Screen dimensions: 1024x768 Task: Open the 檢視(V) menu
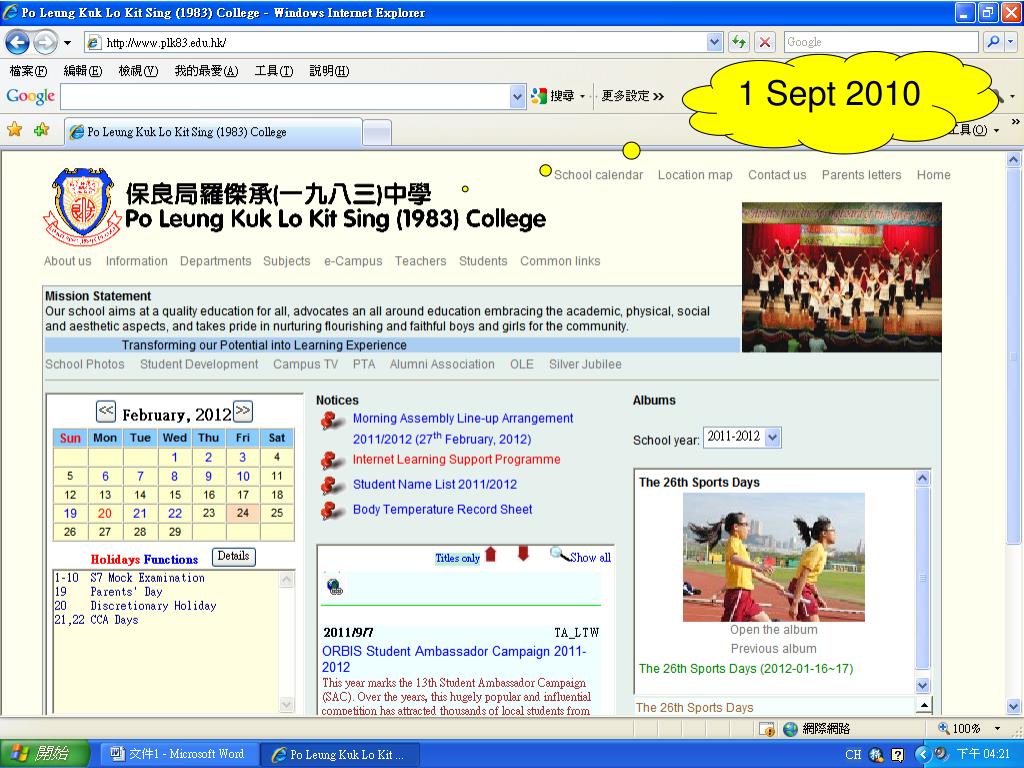(x=138, y=71)
